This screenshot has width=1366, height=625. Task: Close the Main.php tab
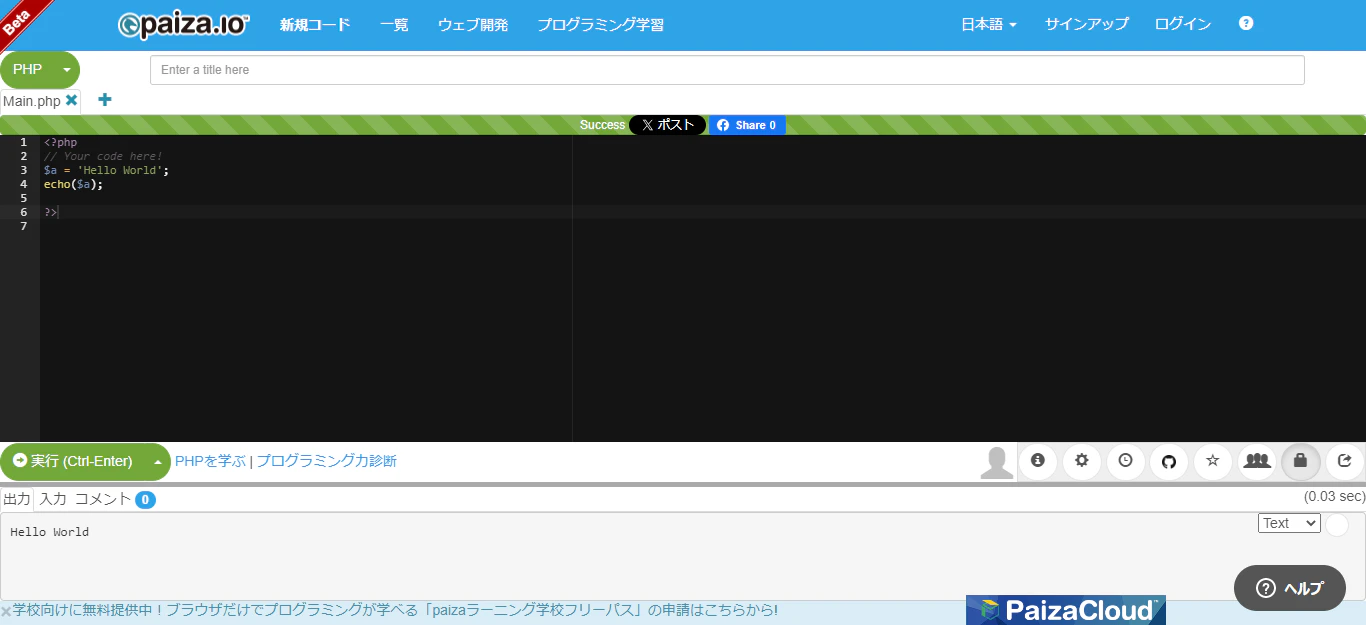72,100
